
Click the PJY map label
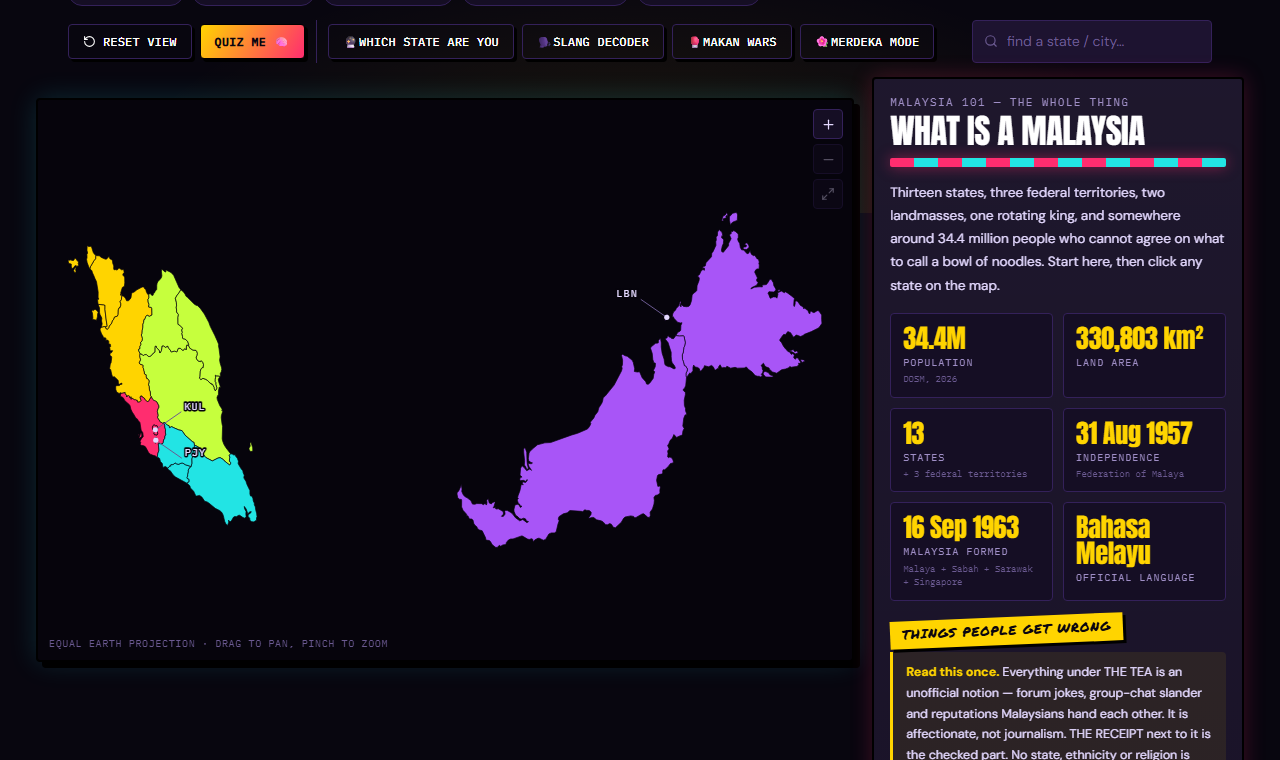(x=195, y=453)
